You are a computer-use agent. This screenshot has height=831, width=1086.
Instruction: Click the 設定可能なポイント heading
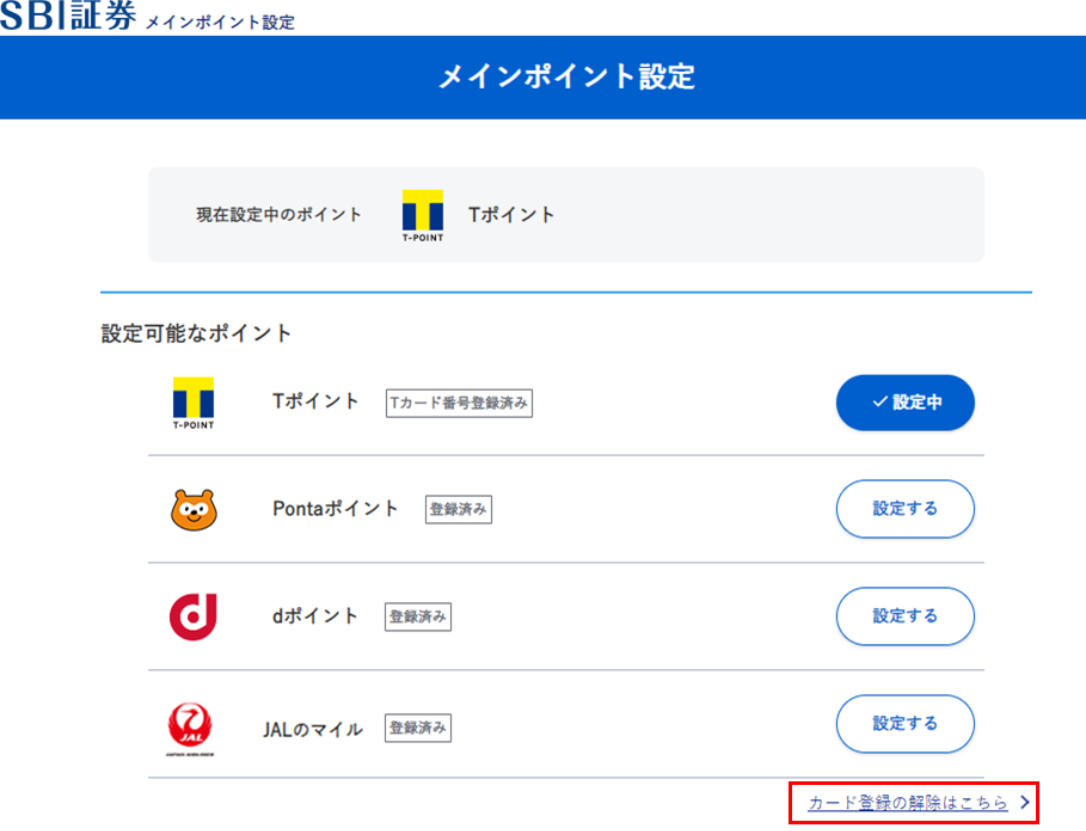197,333
